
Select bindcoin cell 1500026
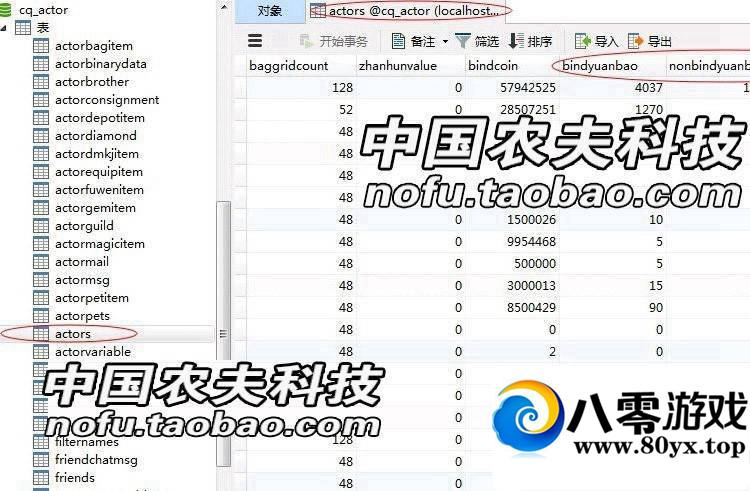pyautogui.click(x=512, y=219)
